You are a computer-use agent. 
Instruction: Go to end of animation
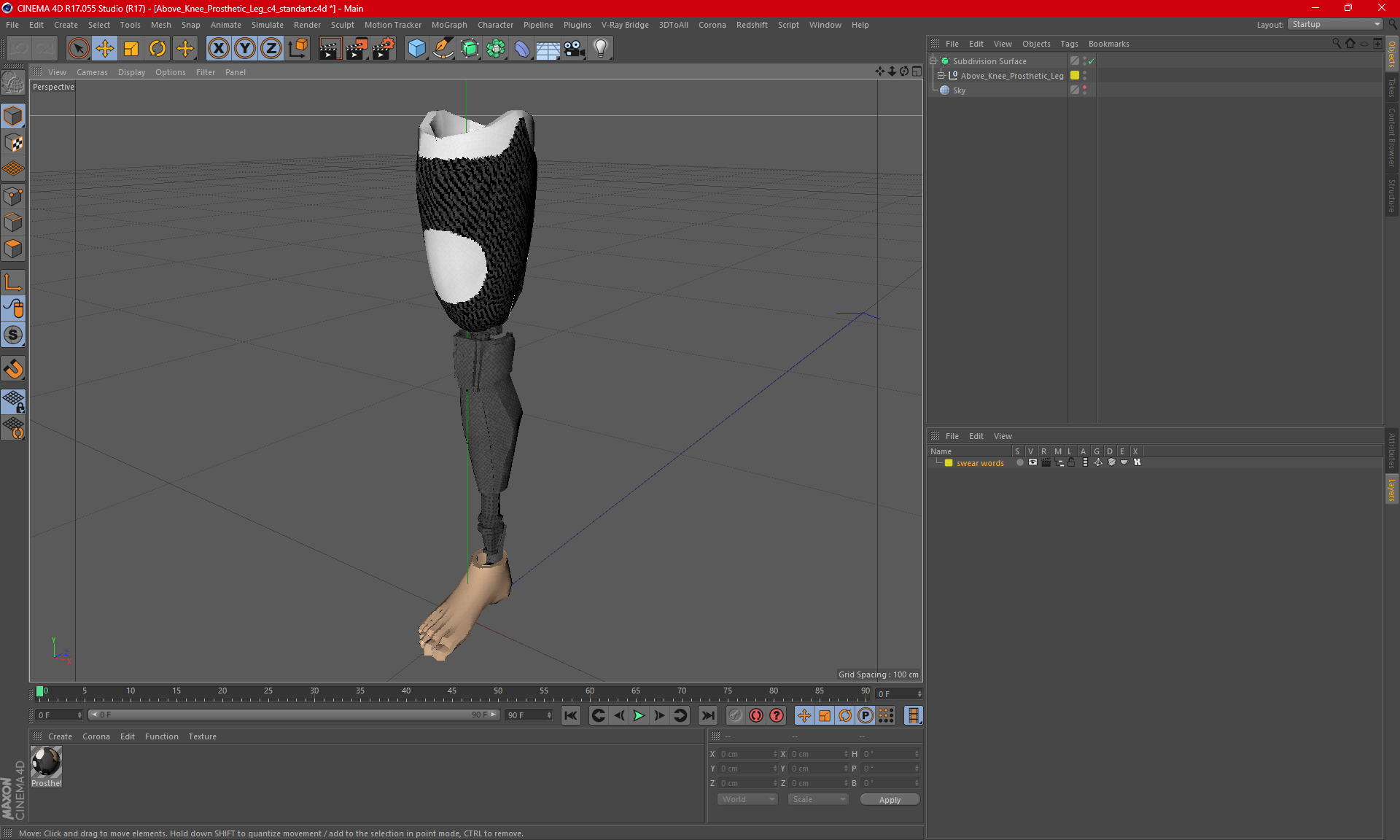tap(707, 715)
